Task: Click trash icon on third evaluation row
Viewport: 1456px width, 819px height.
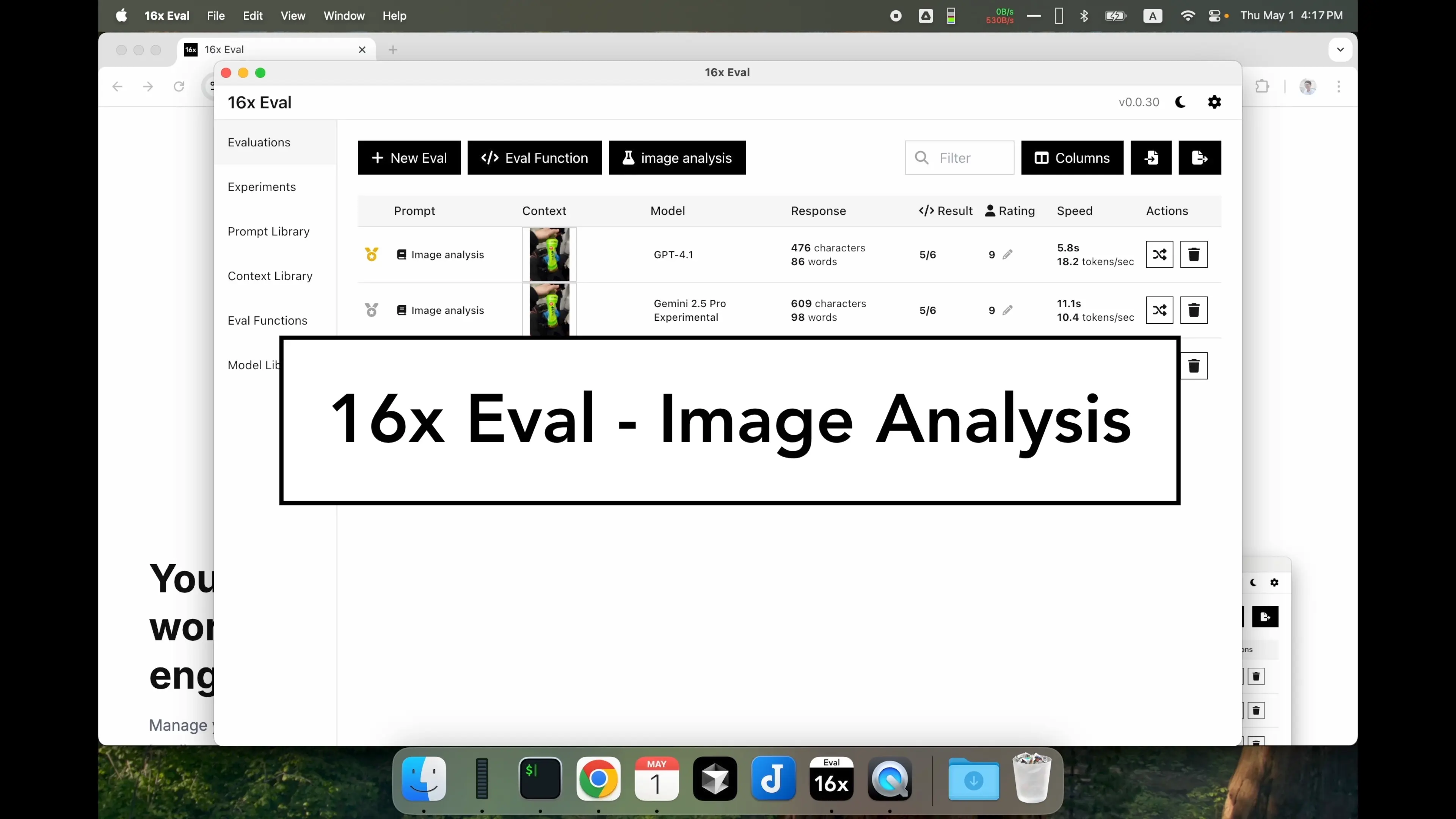Action: pyautogui.click(x=1194, y=366)
